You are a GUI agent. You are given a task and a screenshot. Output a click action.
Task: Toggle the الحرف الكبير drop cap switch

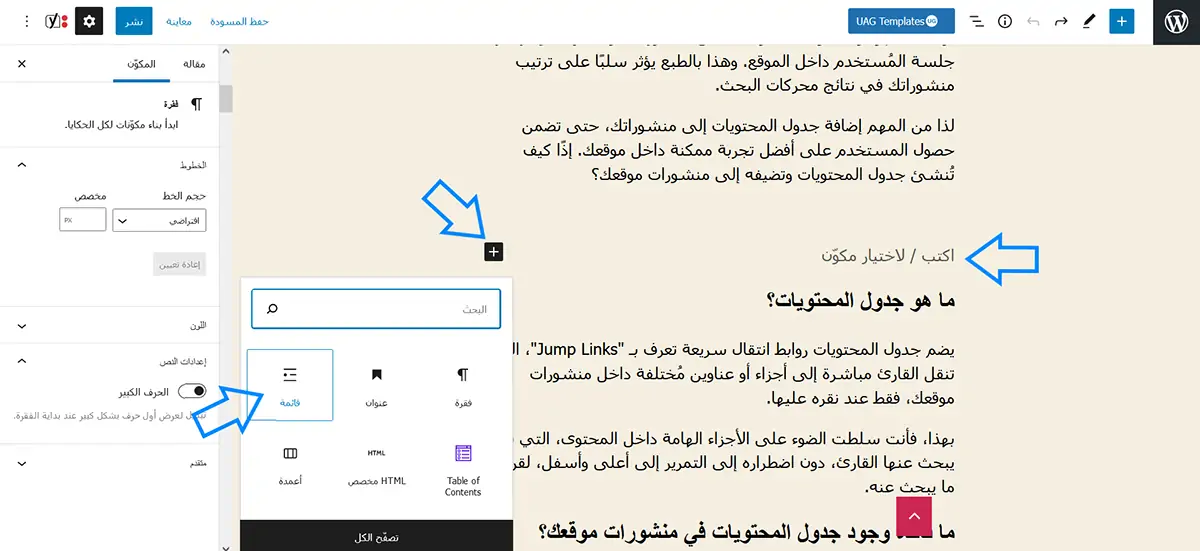(192, 392)
